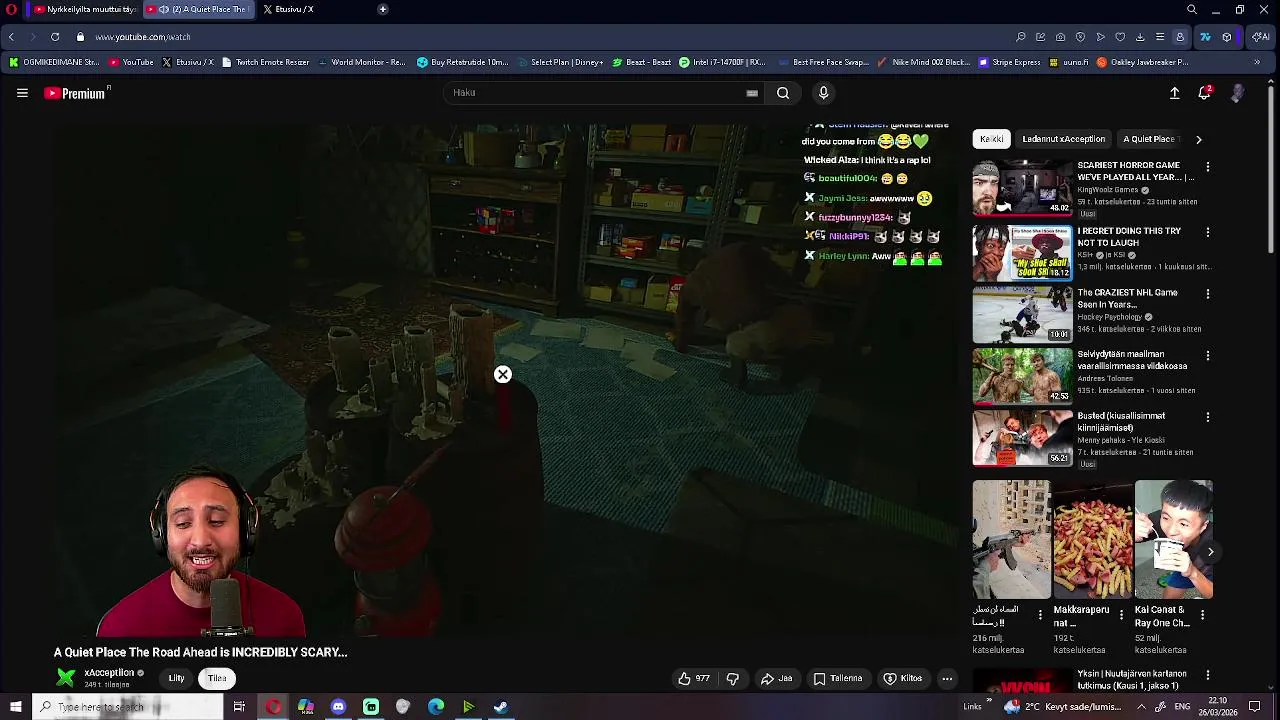The image size is (1280, 720).
Task: Open Kiitos thanks button
Action: coord(903,678)
